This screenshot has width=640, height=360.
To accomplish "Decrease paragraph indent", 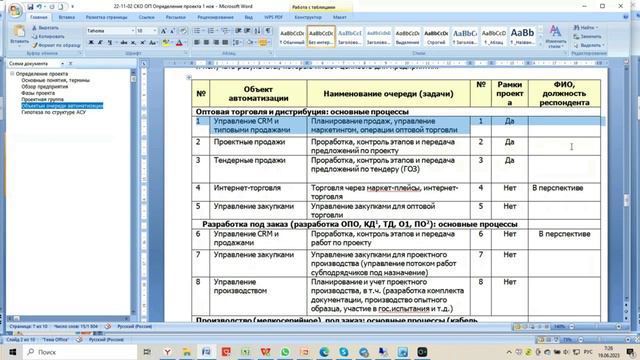I will (x=238, y=31).
